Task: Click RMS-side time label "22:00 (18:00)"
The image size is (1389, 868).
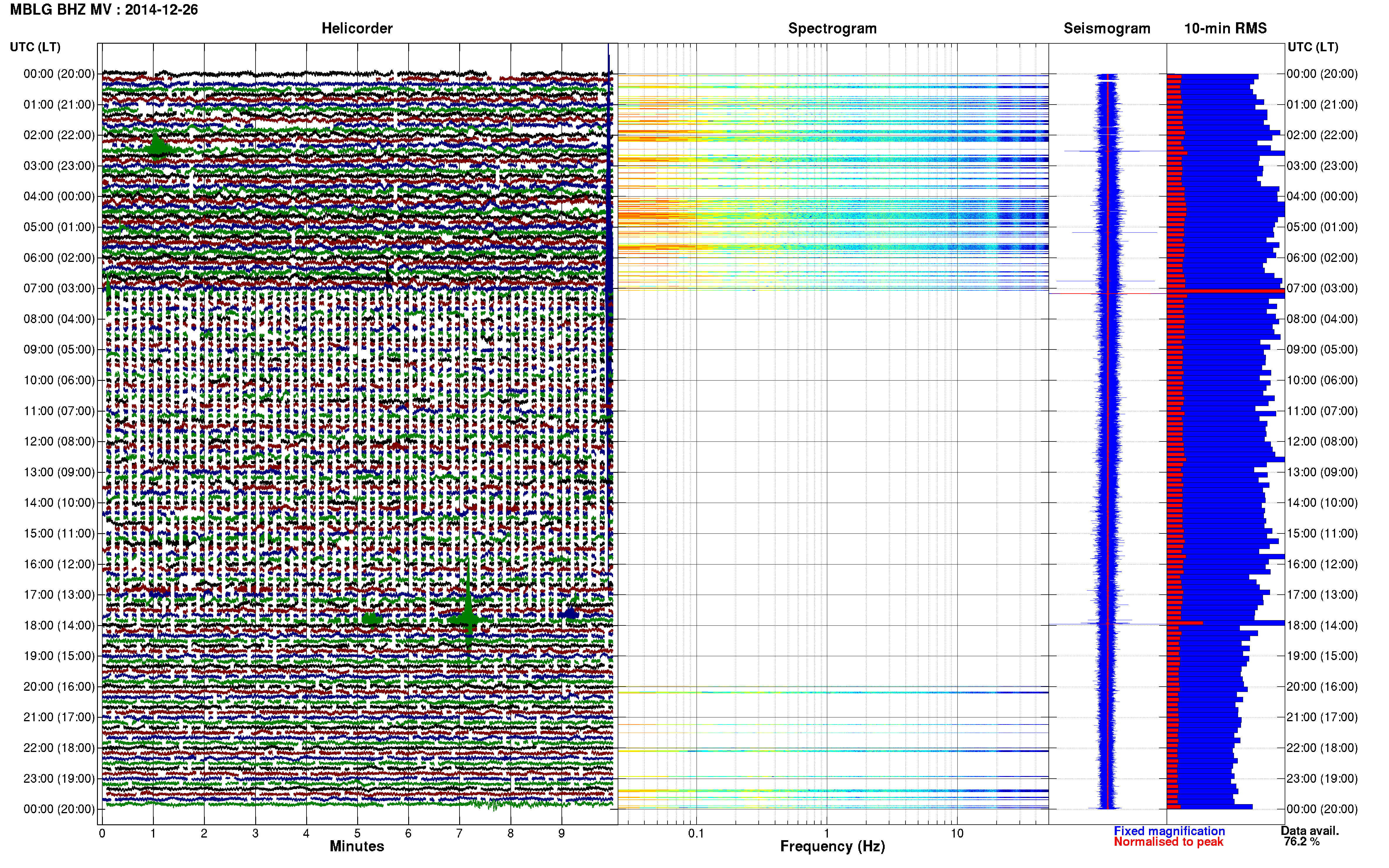Action: tap(1322, 748)
